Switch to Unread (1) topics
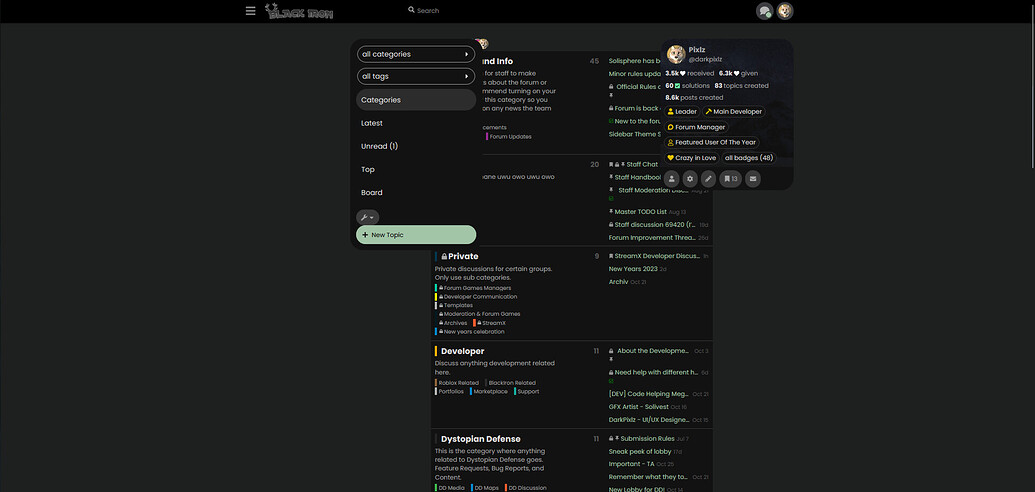Viewport: 1035px width, 492px height. click(379, 146)
